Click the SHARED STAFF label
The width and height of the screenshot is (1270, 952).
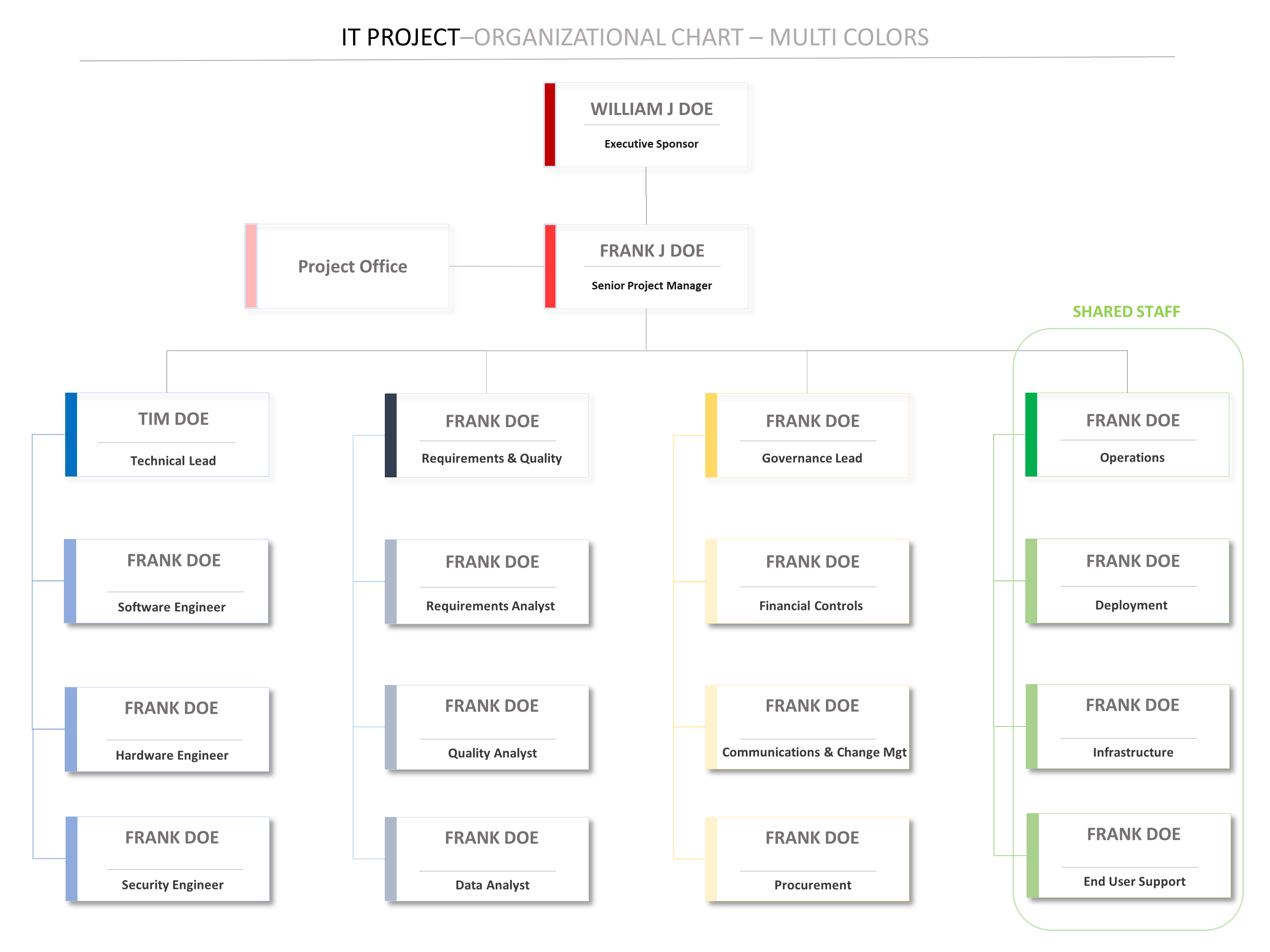point(1126,311)
